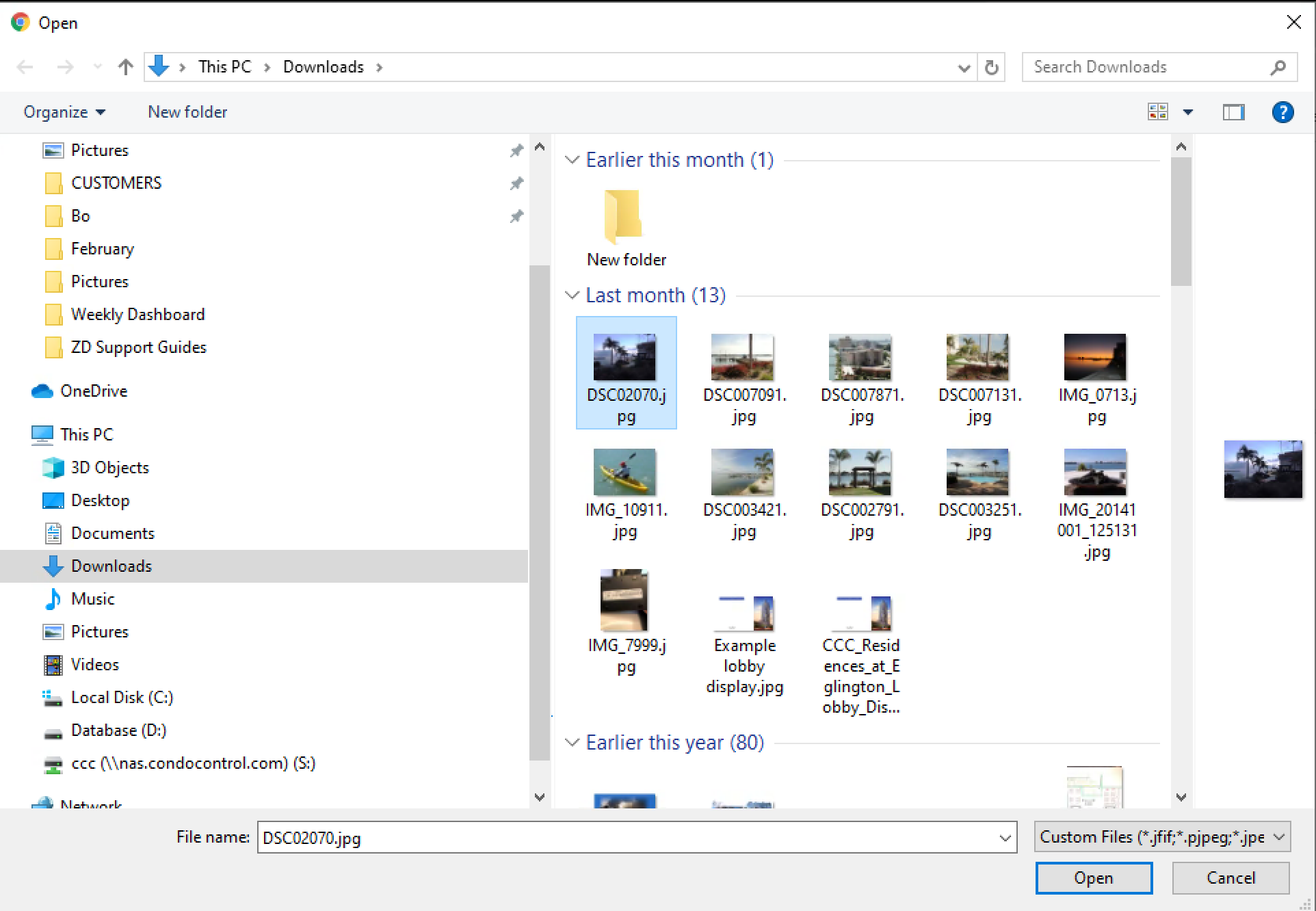Toggle the preview pane button
The image size is (1316, 911).
pyautogui.click(x=1233, y=112)
